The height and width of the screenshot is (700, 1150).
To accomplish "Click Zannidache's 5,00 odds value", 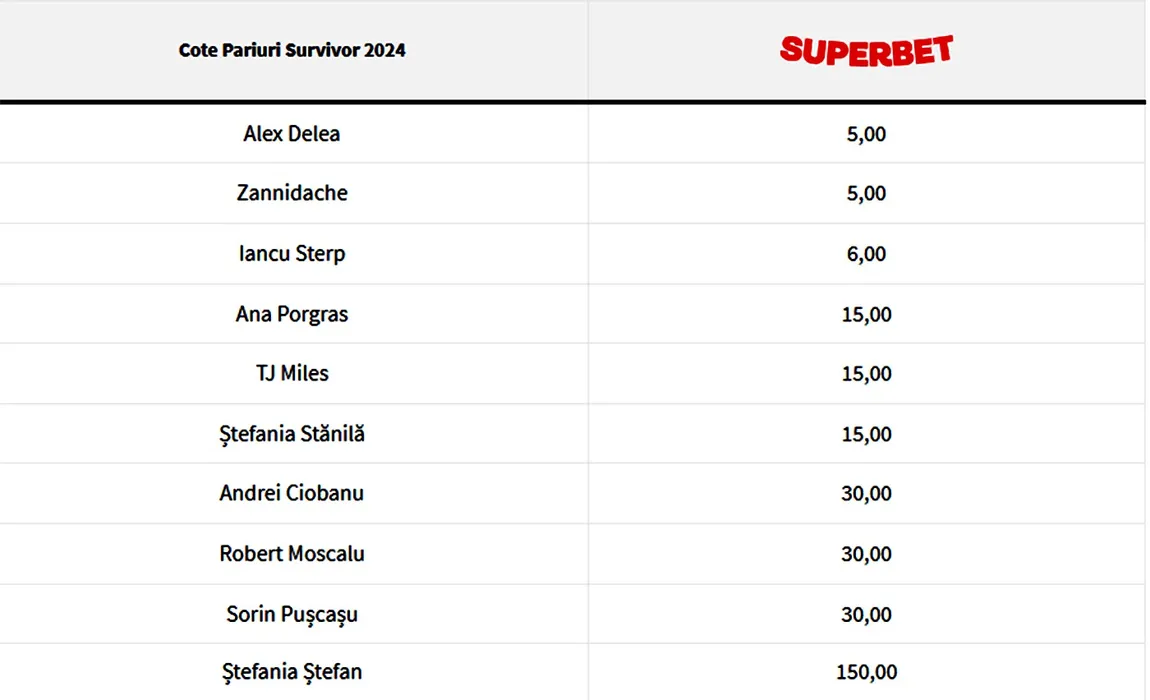I will click(866, 193).
